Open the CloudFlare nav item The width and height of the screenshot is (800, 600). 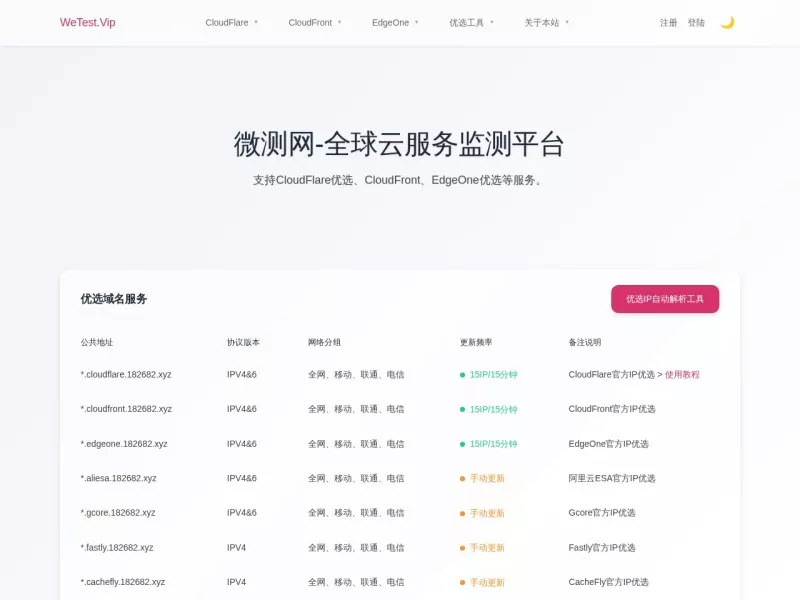[x=227, y=22]
